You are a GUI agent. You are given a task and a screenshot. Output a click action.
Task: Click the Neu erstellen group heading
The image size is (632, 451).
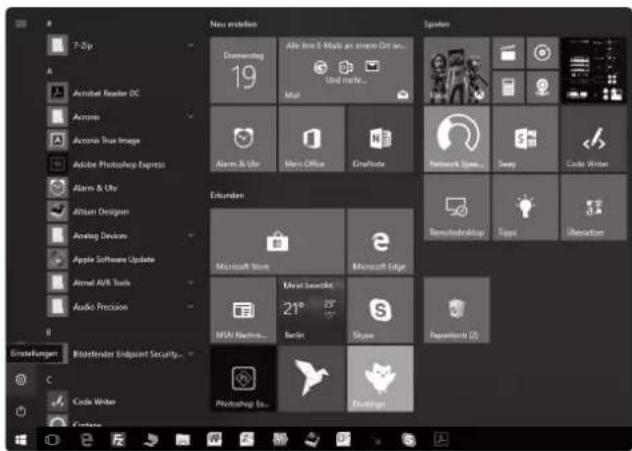pyautogui.click(x=233, y=24)
